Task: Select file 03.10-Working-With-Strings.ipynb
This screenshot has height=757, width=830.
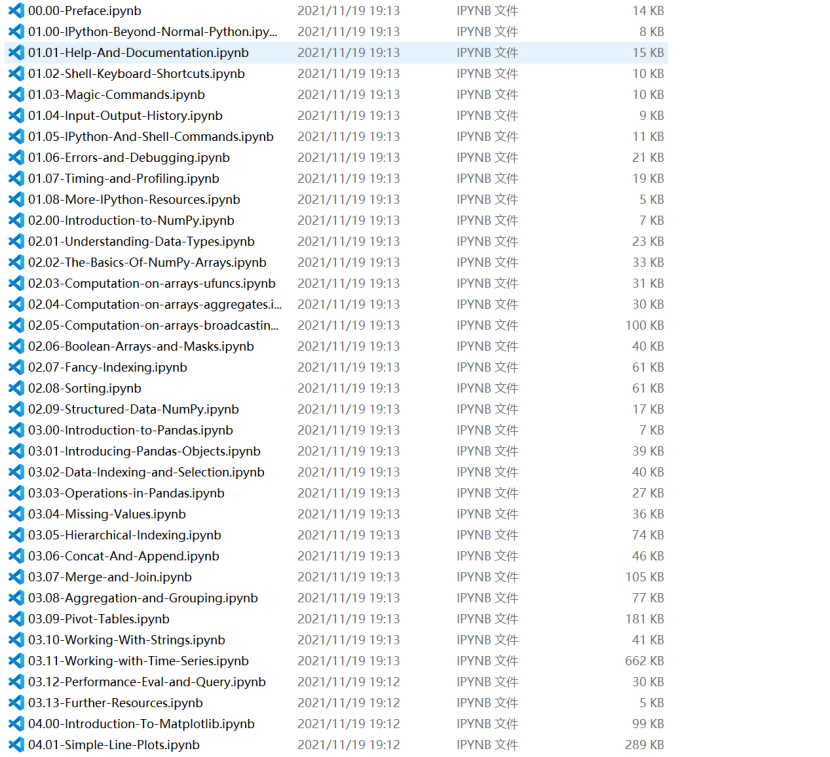Action: coord(127,640)
